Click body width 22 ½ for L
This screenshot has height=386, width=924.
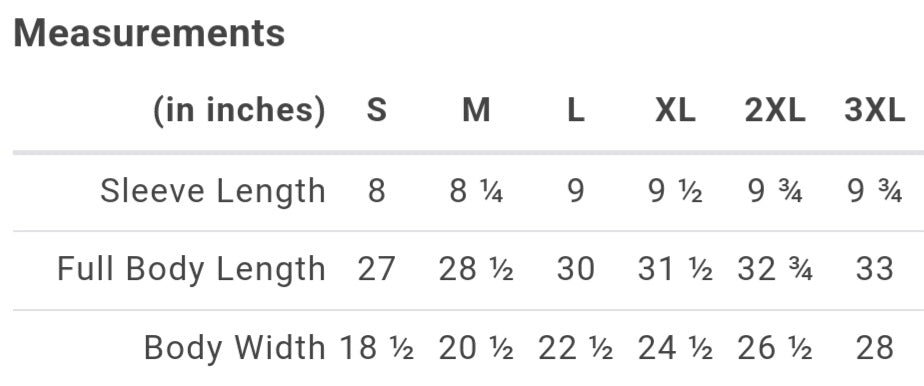click(576, 347)
